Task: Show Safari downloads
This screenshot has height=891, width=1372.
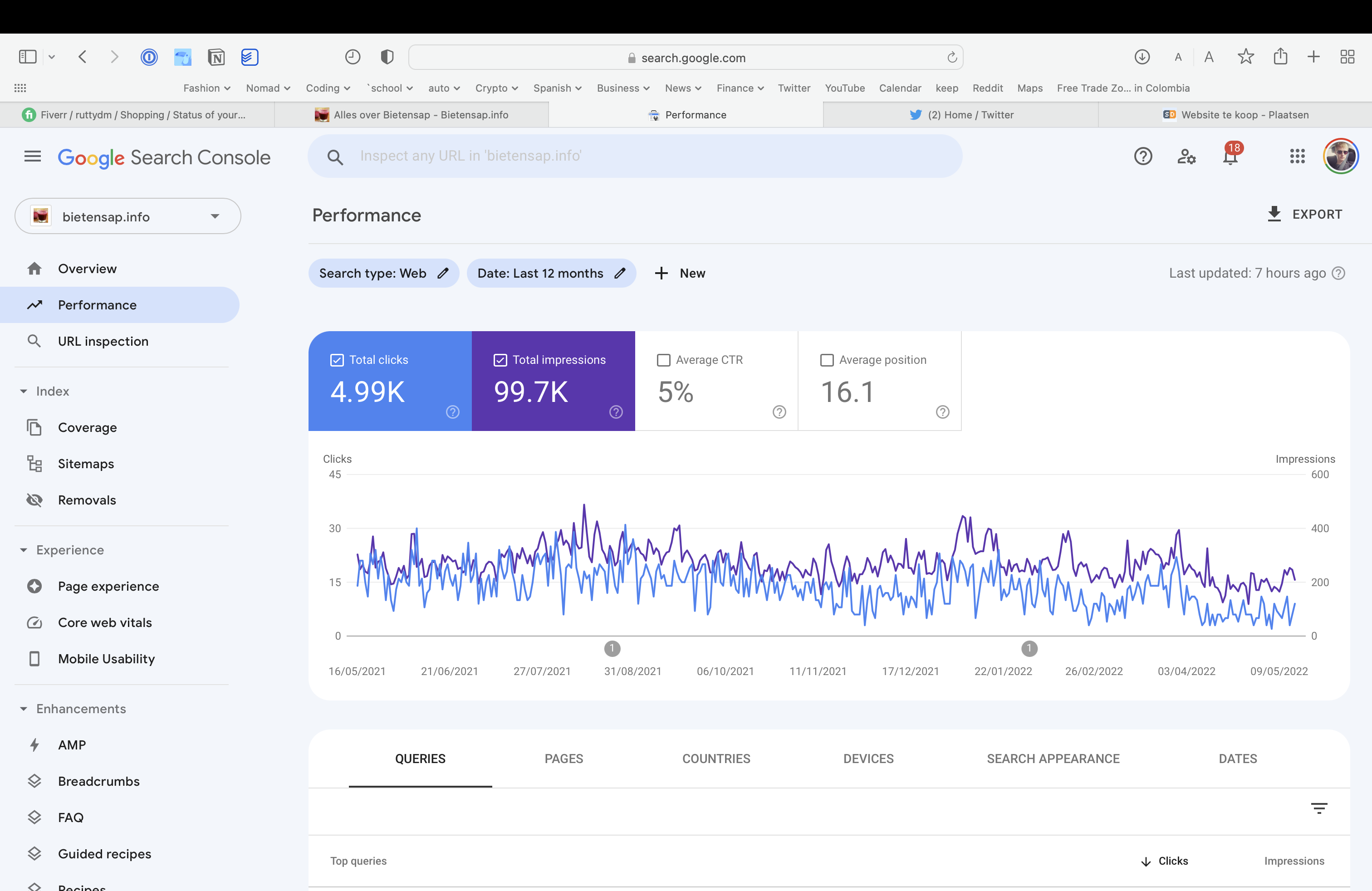Action: [1142, 56]
